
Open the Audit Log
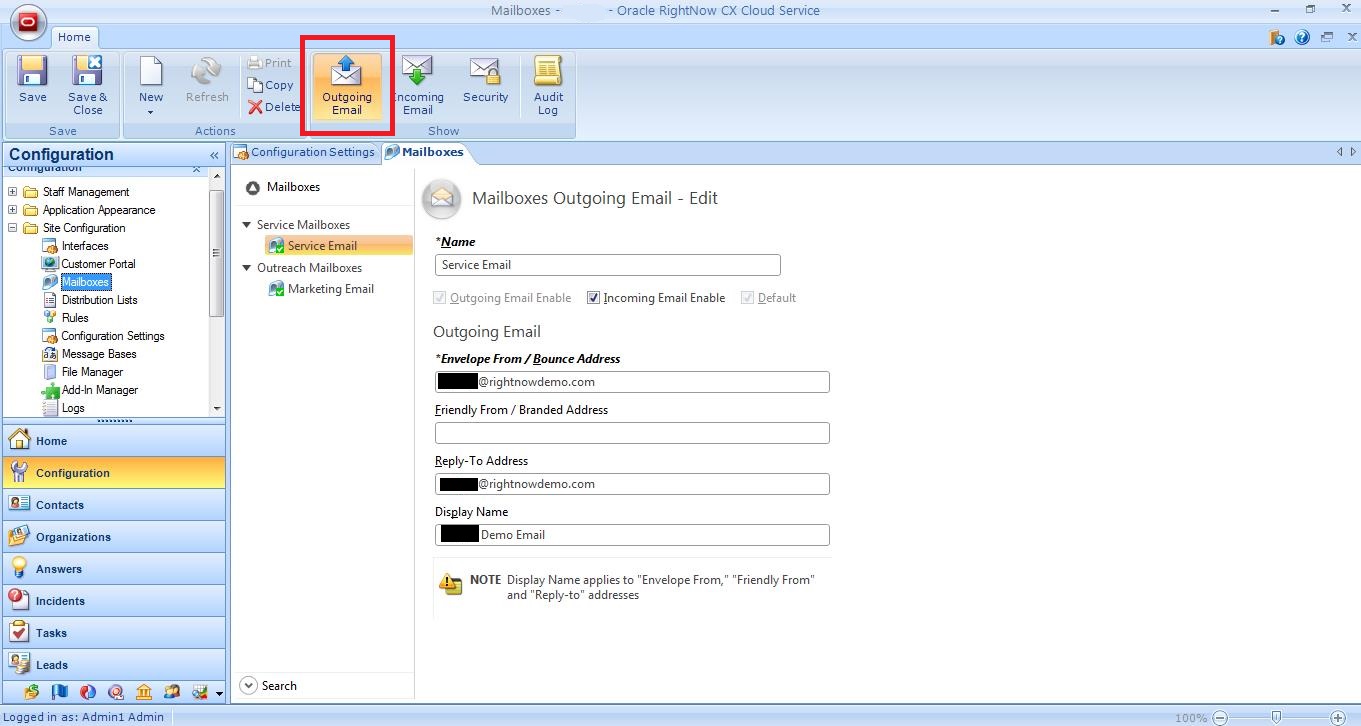click(x=547, y=85)
